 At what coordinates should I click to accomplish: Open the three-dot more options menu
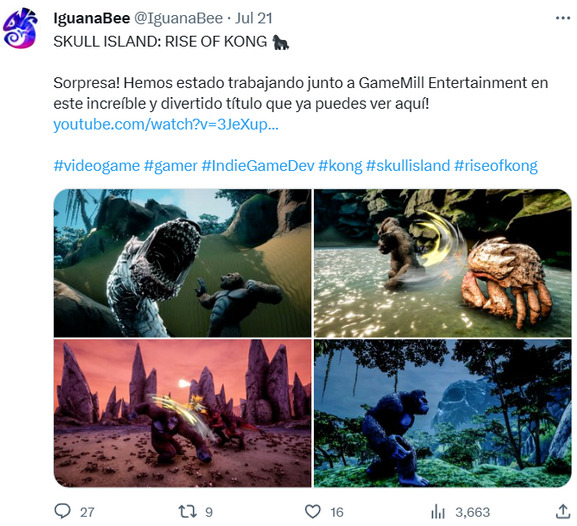[563, 18]
